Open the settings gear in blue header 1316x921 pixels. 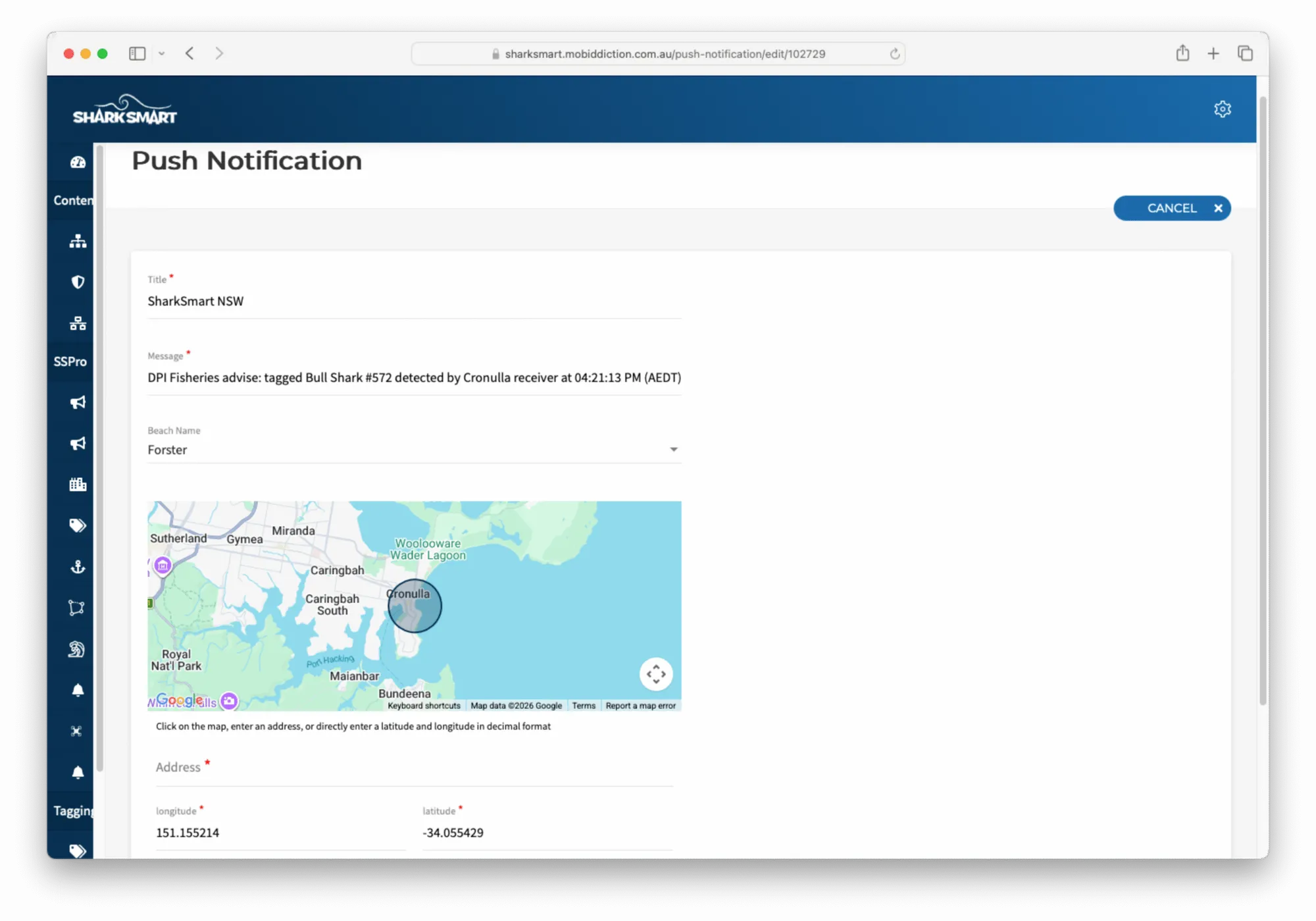coord(1223,109)
